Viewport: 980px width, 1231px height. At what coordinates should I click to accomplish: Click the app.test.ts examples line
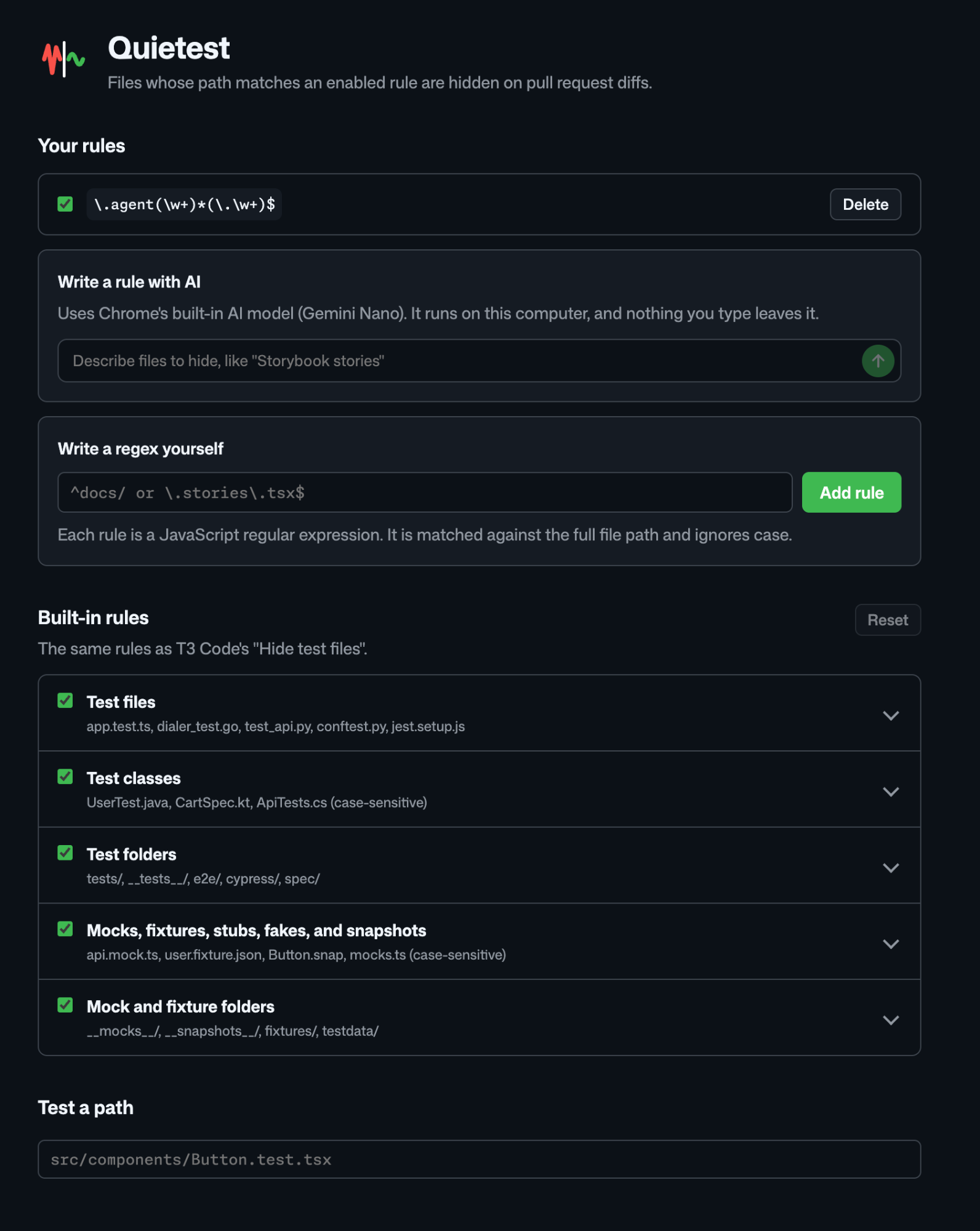click(x=276, y=726)
